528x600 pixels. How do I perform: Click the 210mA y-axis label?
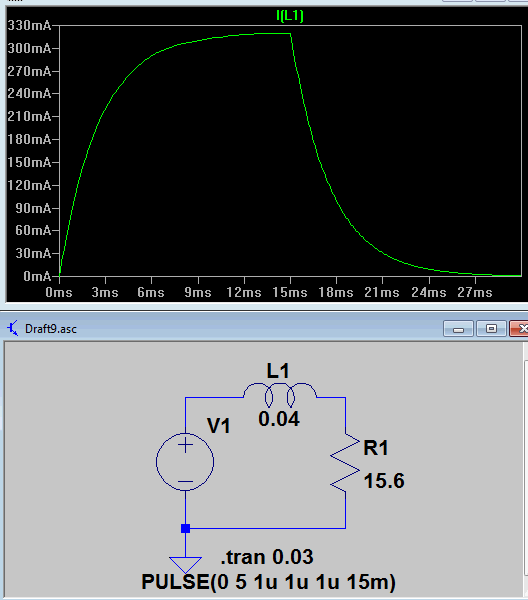pos(29,116)
